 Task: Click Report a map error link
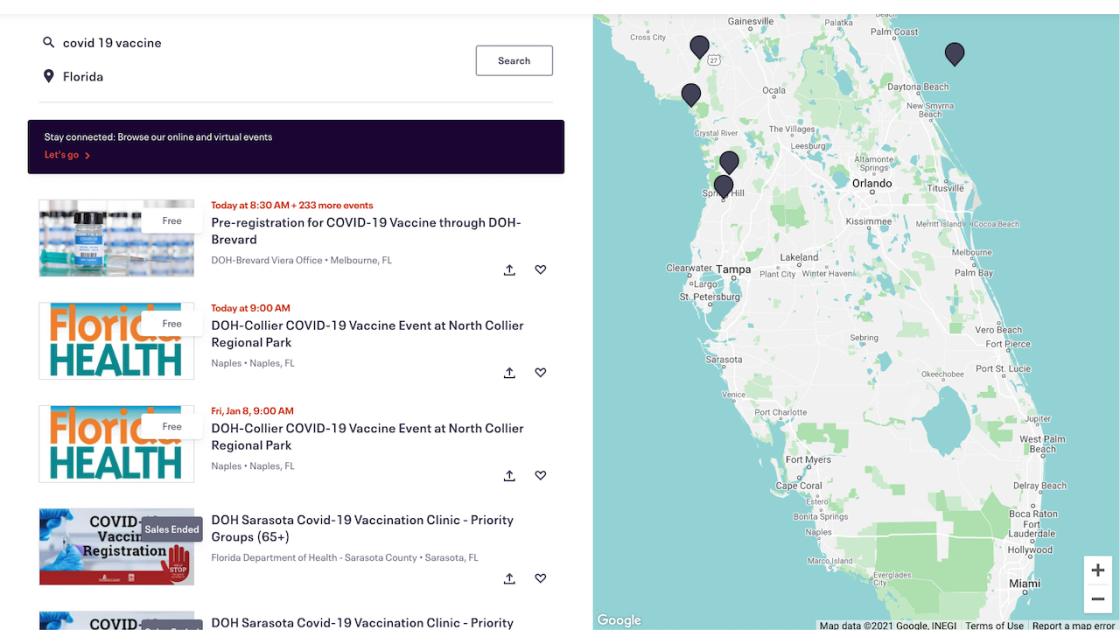point(1074,625)
